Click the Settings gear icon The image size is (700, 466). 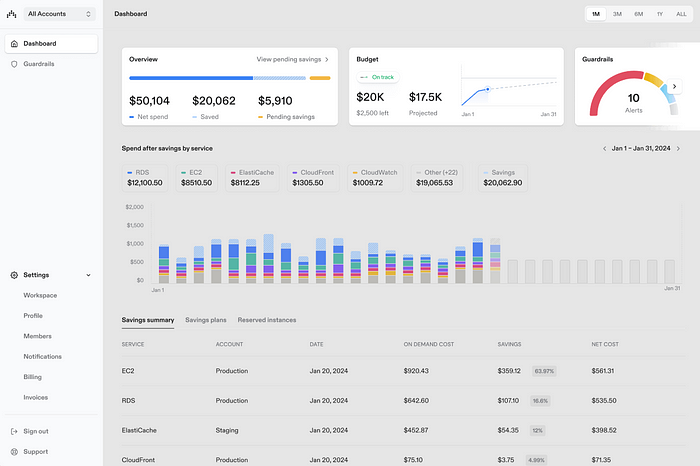14,275
